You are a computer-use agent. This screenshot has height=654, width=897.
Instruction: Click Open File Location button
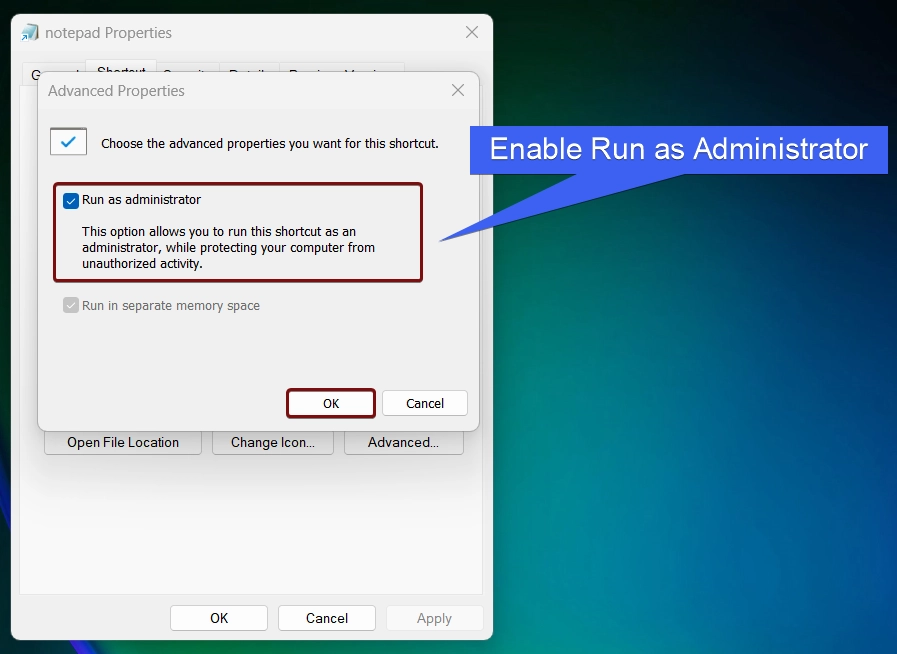click(123, 443)
